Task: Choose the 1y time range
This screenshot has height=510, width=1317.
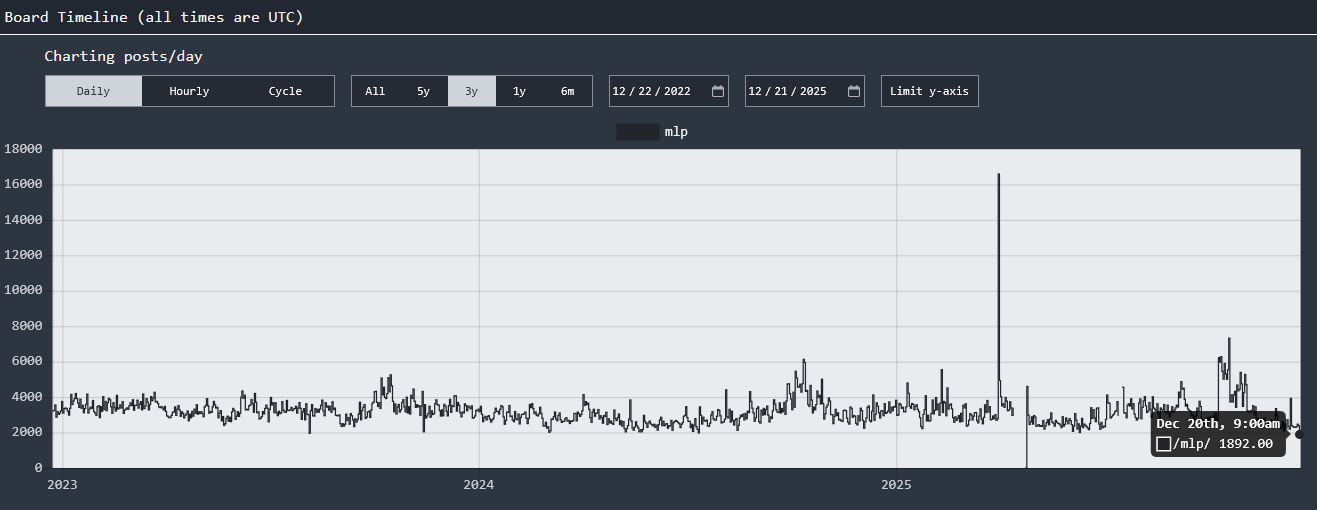Action: pos(519,91)
